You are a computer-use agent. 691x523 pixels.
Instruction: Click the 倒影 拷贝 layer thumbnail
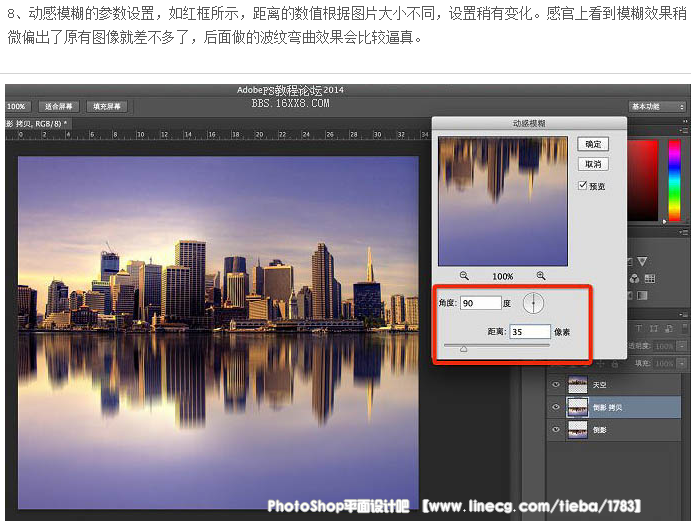coord(578,407)
